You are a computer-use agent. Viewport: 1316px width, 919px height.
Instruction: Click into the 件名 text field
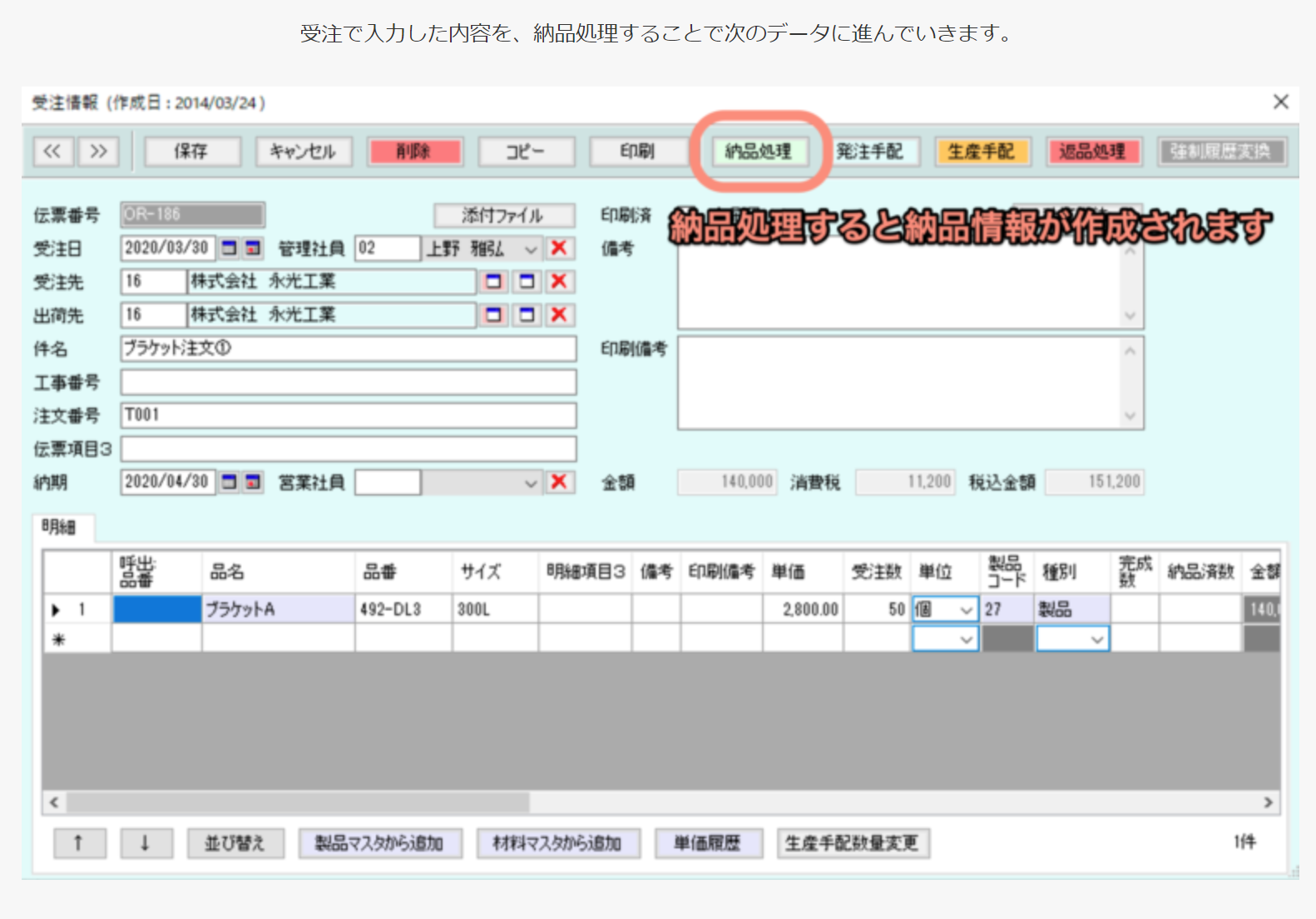point(348,348)
